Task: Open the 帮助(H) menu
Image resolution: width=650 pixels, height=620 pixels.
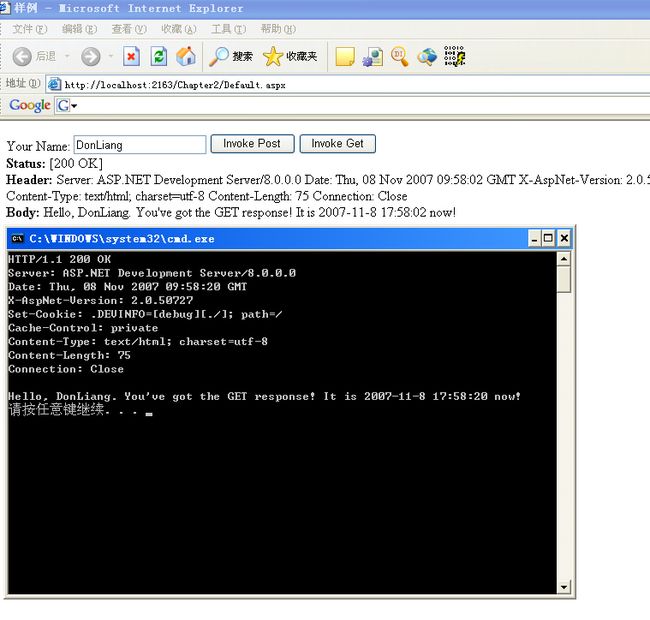Action: tap(278, 29)
